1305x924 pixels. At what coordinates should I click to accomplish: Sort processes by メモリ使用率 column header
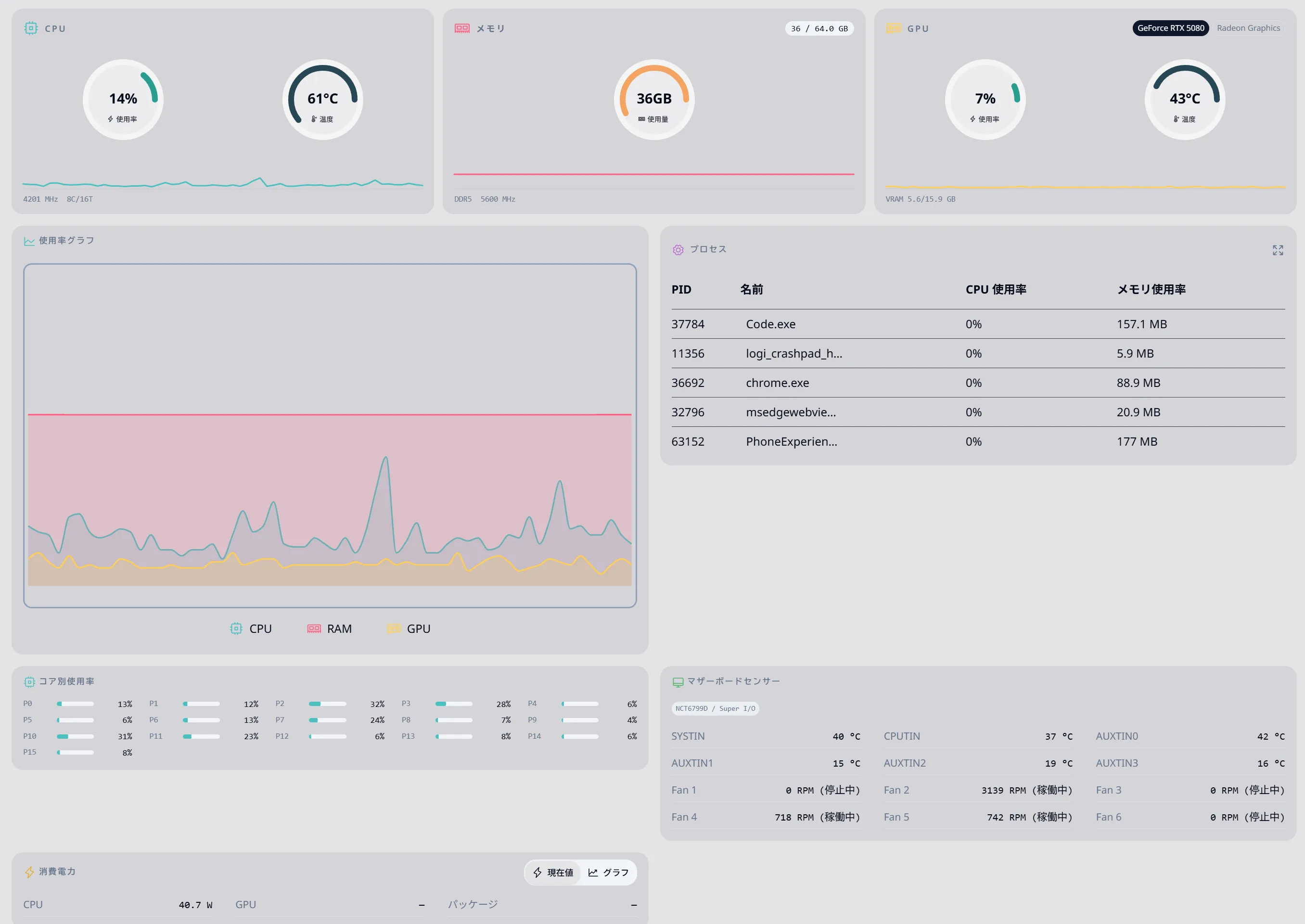1151,290
